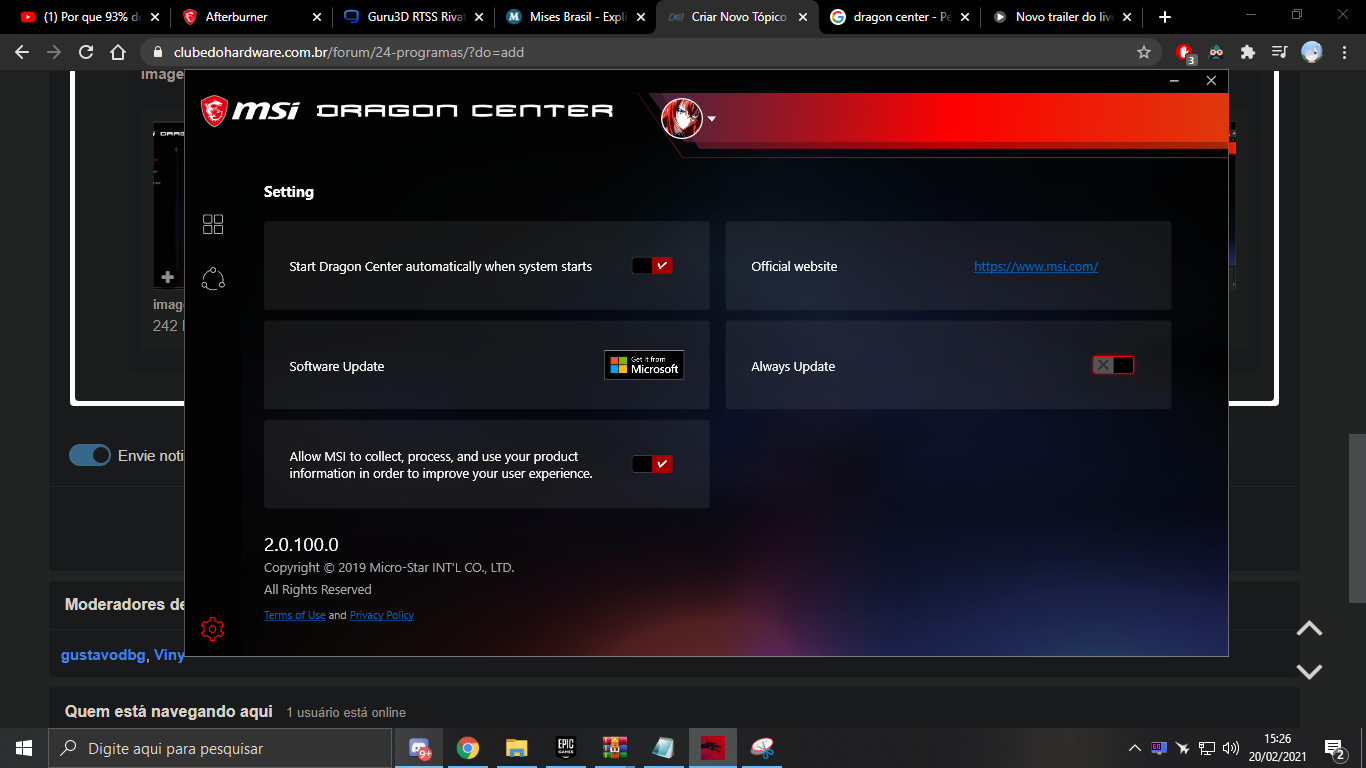
Task: Click the Chrome home icon
Action: point(118,52)
